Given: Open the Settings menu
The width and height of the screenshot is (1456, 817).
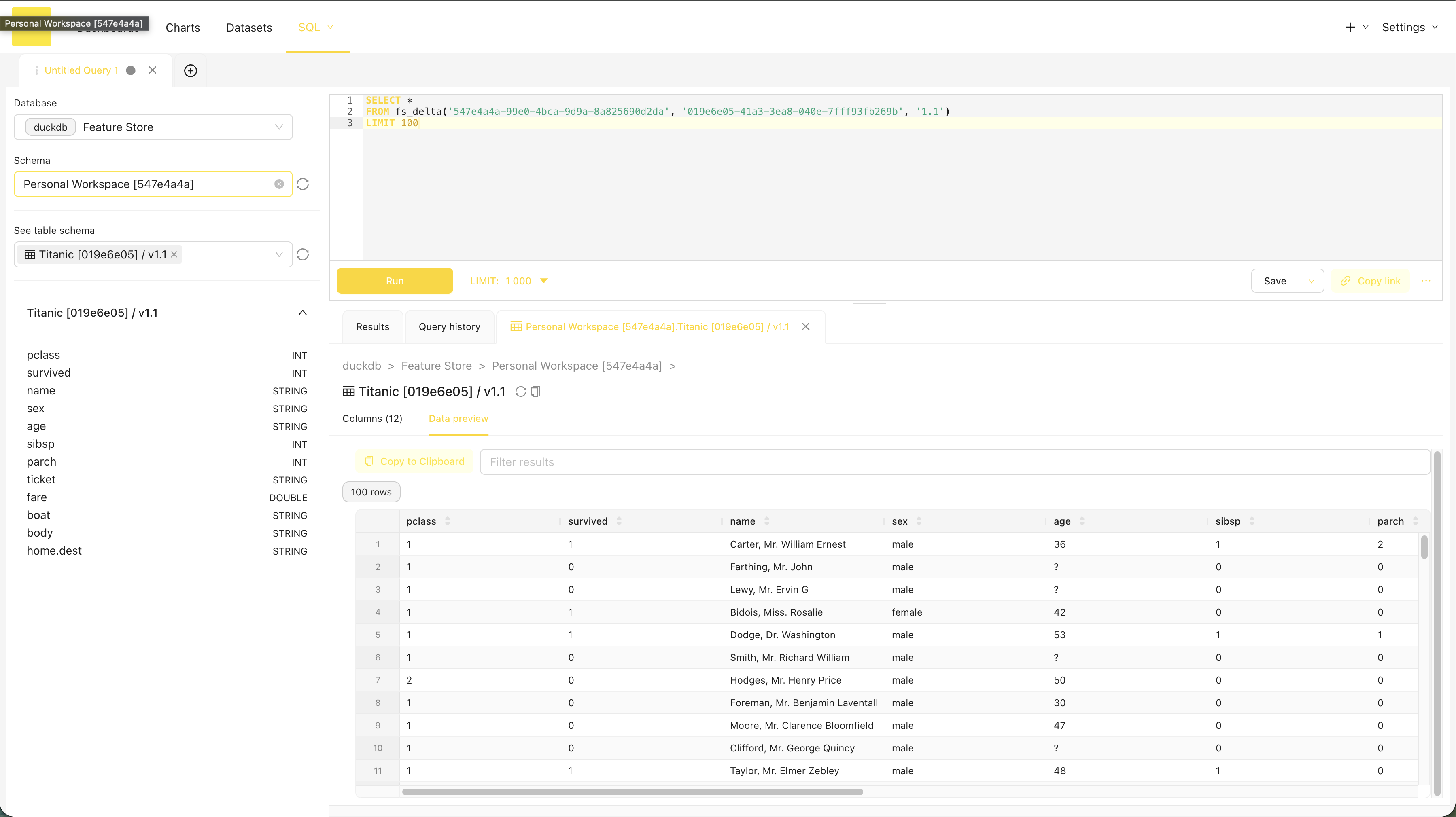Looking at the screenshot, I should pyautogui.click(x=1409, y=27).
